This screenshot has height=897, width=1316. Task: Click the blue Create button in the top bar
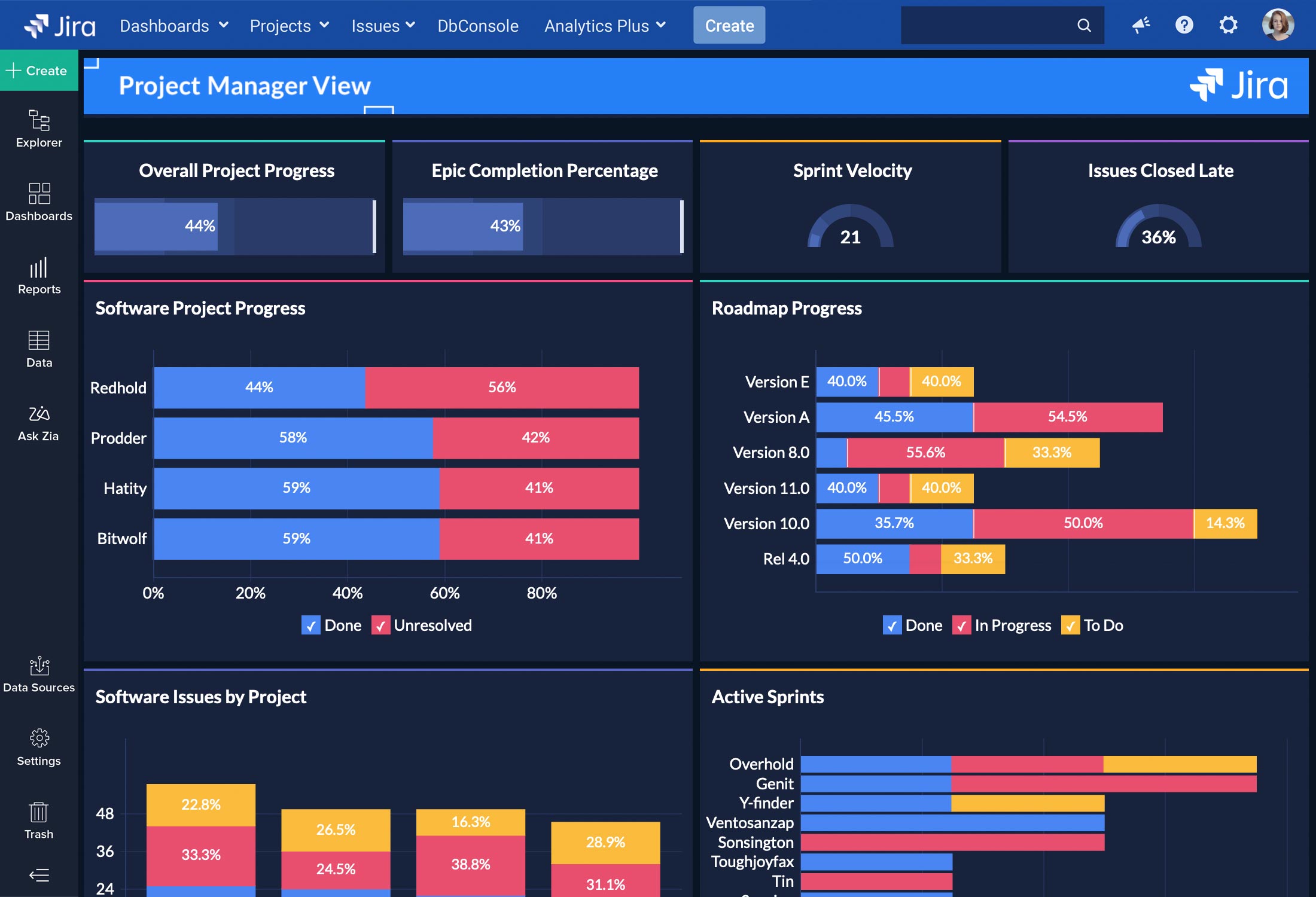click(729, 26)
